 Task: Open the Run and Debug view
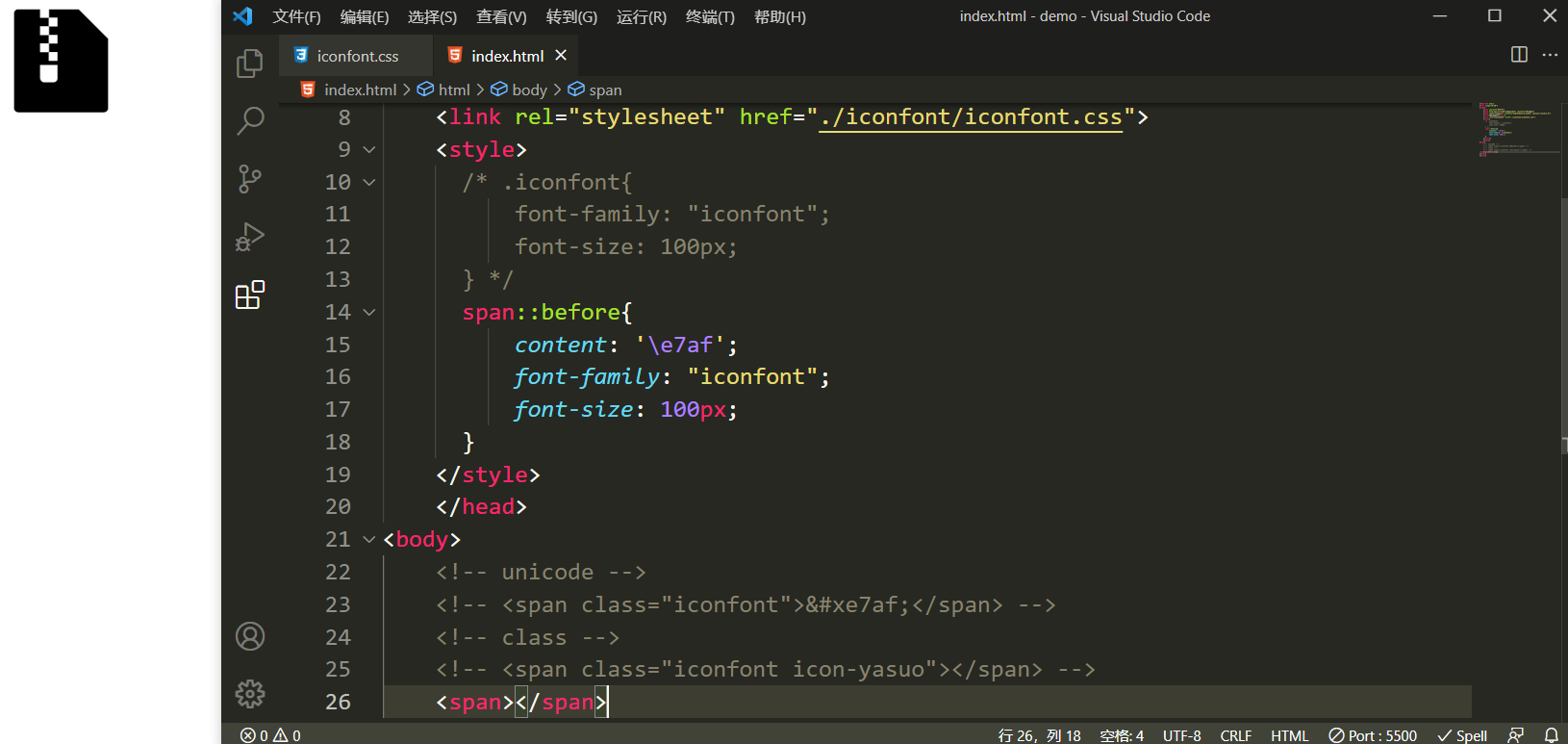click(x=250, y=237)
